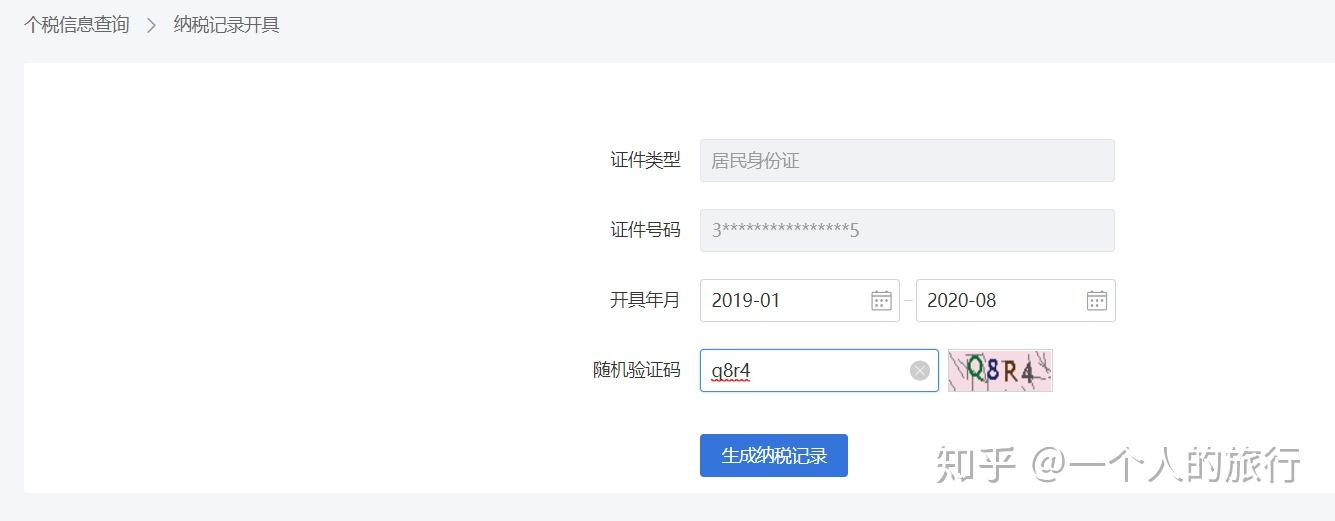Click the 知乎 watermark logo text

pos(976,465)
